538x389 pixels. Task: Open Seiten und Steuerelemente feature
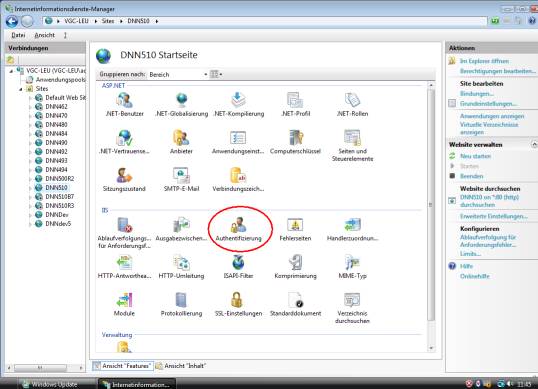(x=352, y=146)
